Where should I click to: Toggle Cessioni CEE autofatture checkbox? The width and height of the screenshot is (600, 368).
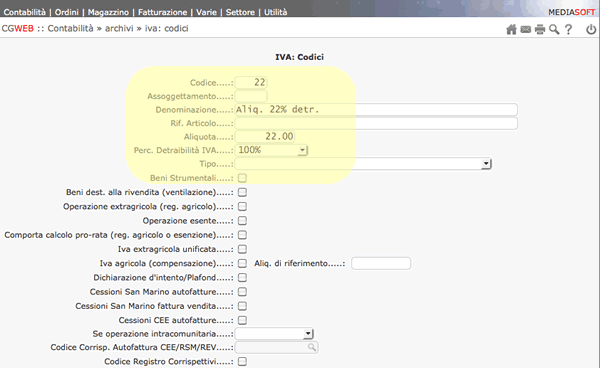pos(242,320)
